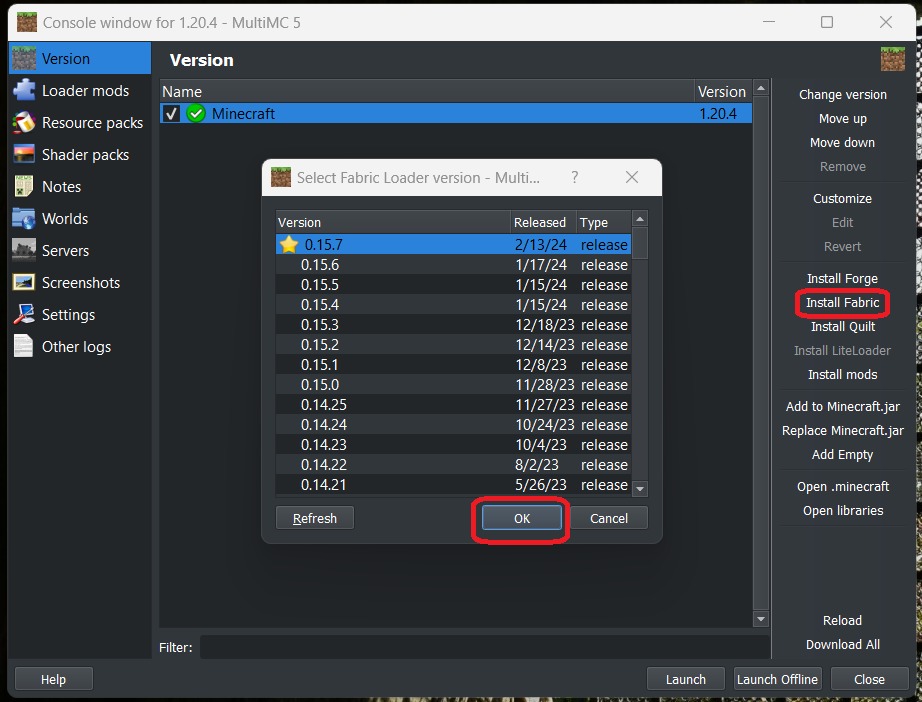Click the Notes icon
This screenshot has width=922, height=702.
pyautogui.click(x=24, y=186)
